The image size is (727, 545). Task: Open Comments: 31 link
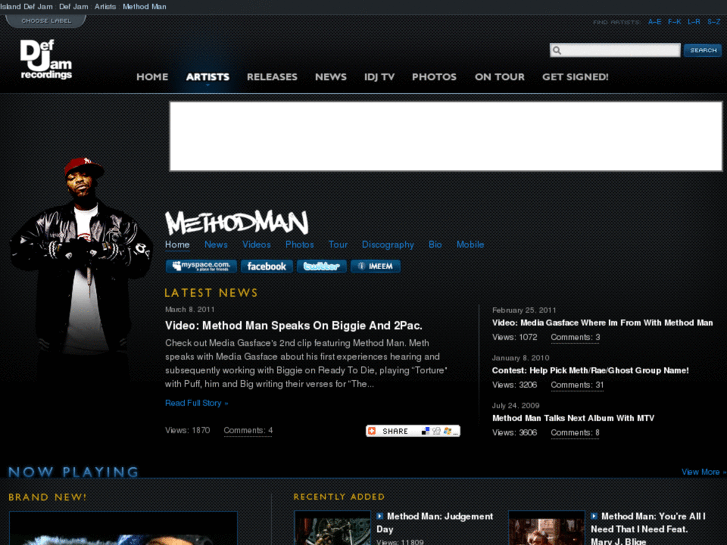click(x=577, y=385)
